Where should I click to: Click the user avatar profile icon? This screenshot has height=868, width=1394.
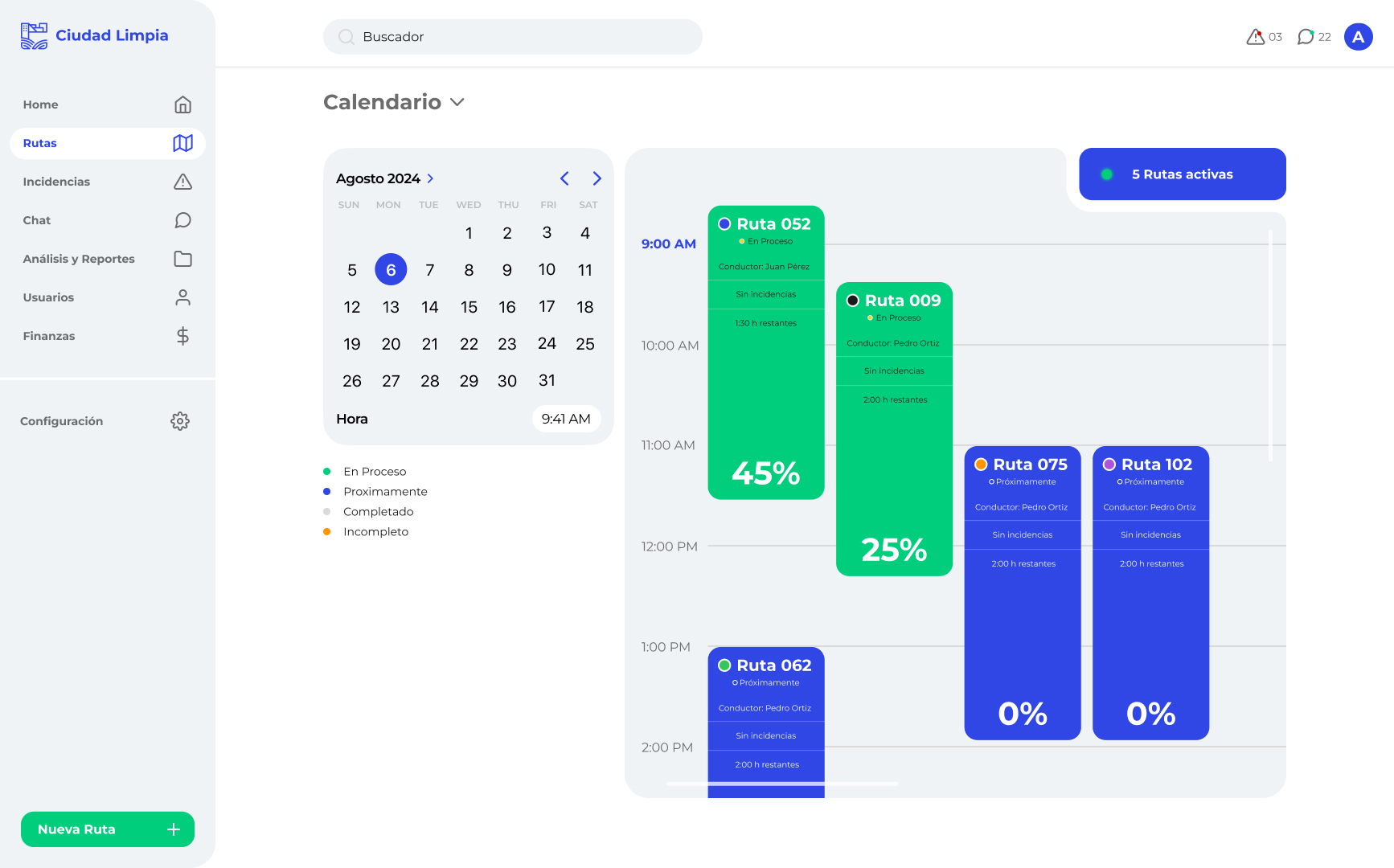[x=1358, y=37]
